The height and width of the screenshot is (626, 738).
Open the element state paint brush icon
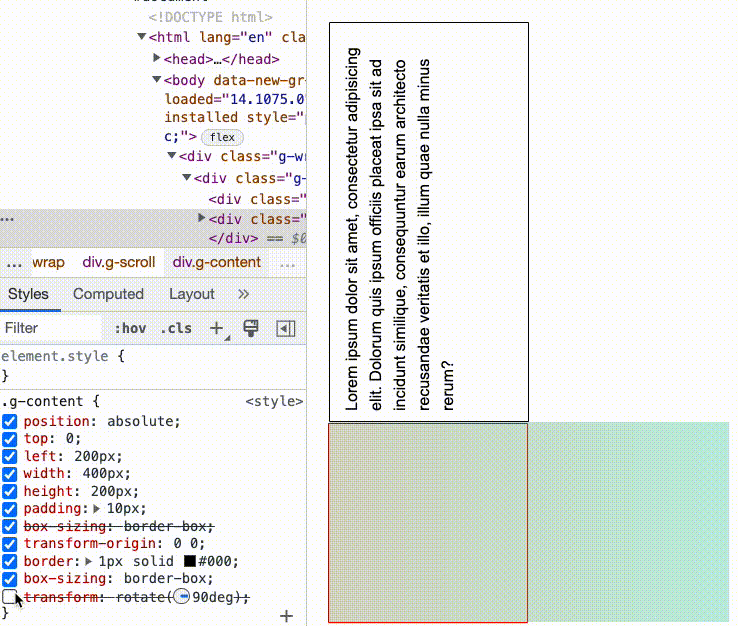[251, 328]
